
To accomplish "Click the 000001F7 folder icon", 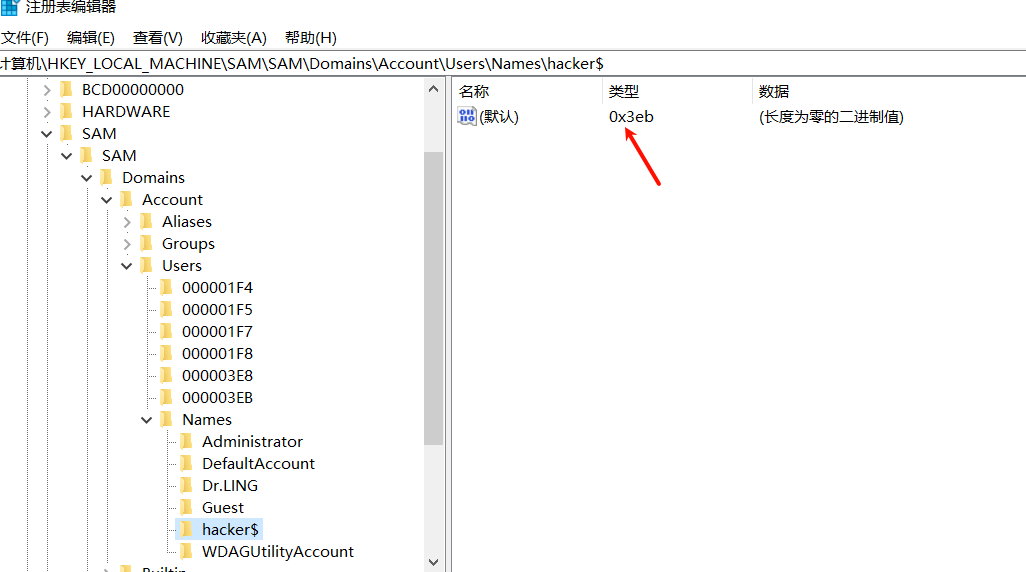I will pos(167,331).
